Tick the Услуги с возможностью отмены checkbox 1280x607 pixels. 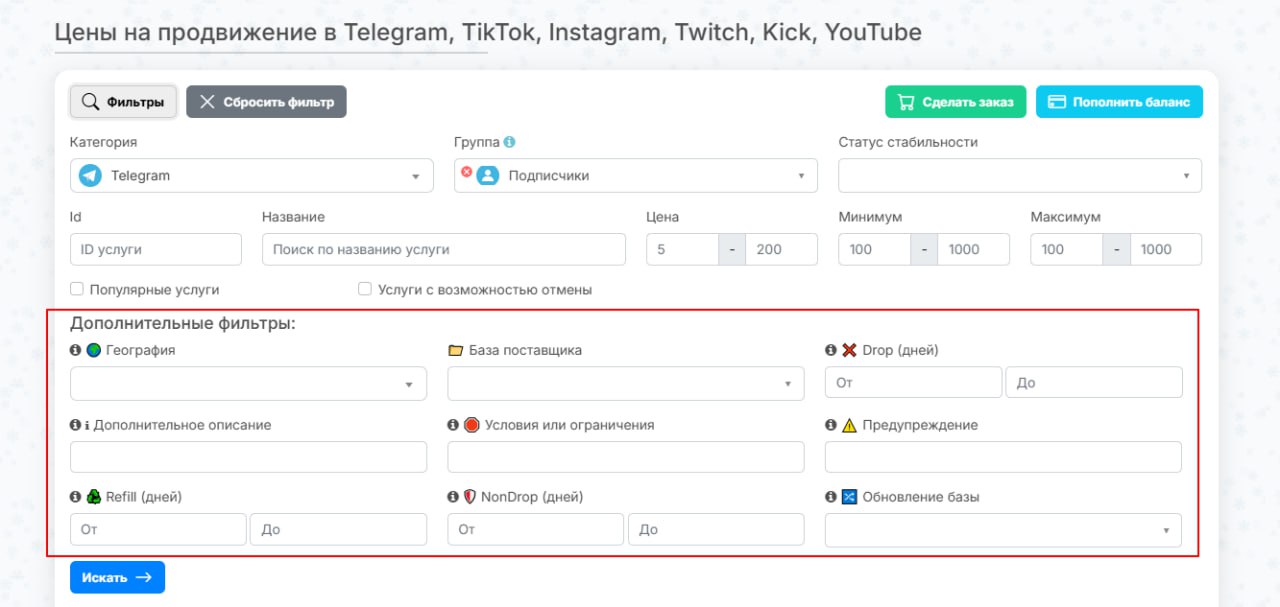tap(365, 289)
